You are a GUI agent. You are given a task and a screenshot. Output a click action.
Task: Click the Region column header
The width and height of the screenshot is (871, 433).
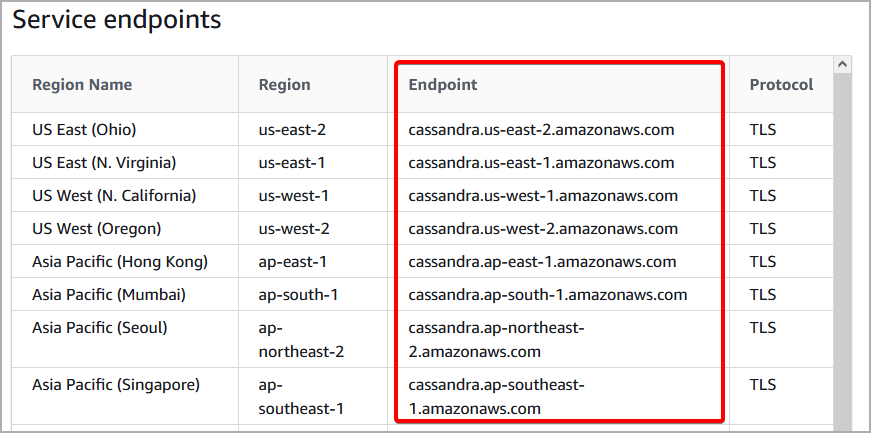(284, 85)
